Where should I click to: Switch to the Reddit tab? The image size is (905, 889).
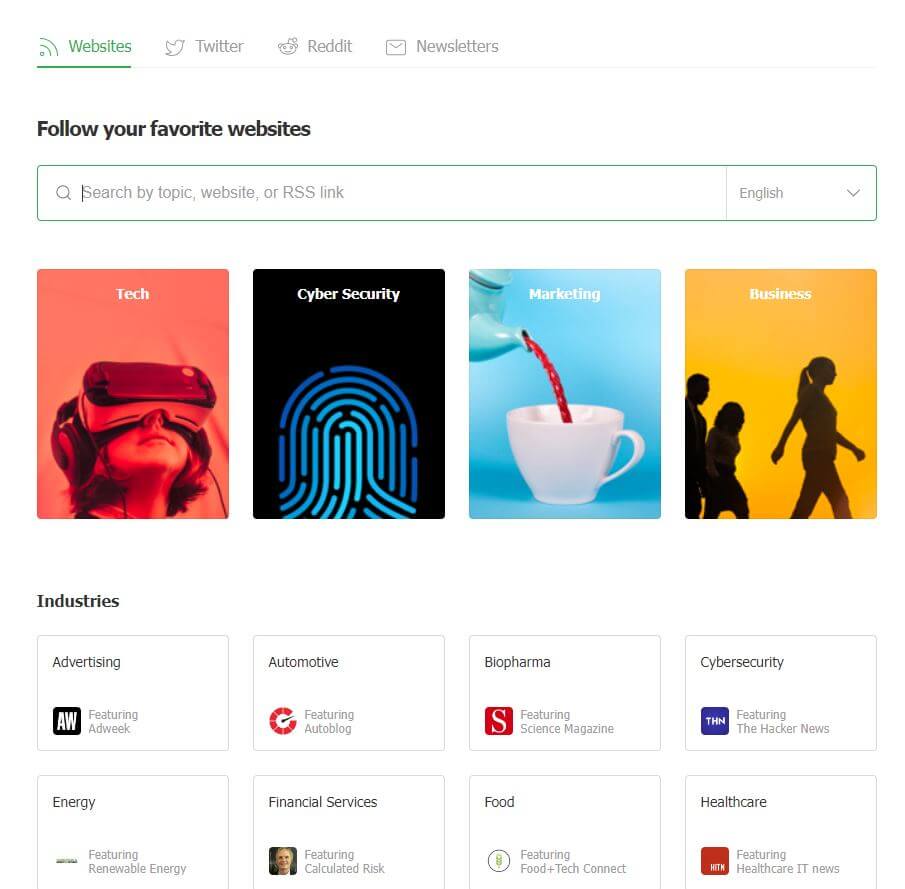pos(315,47)
